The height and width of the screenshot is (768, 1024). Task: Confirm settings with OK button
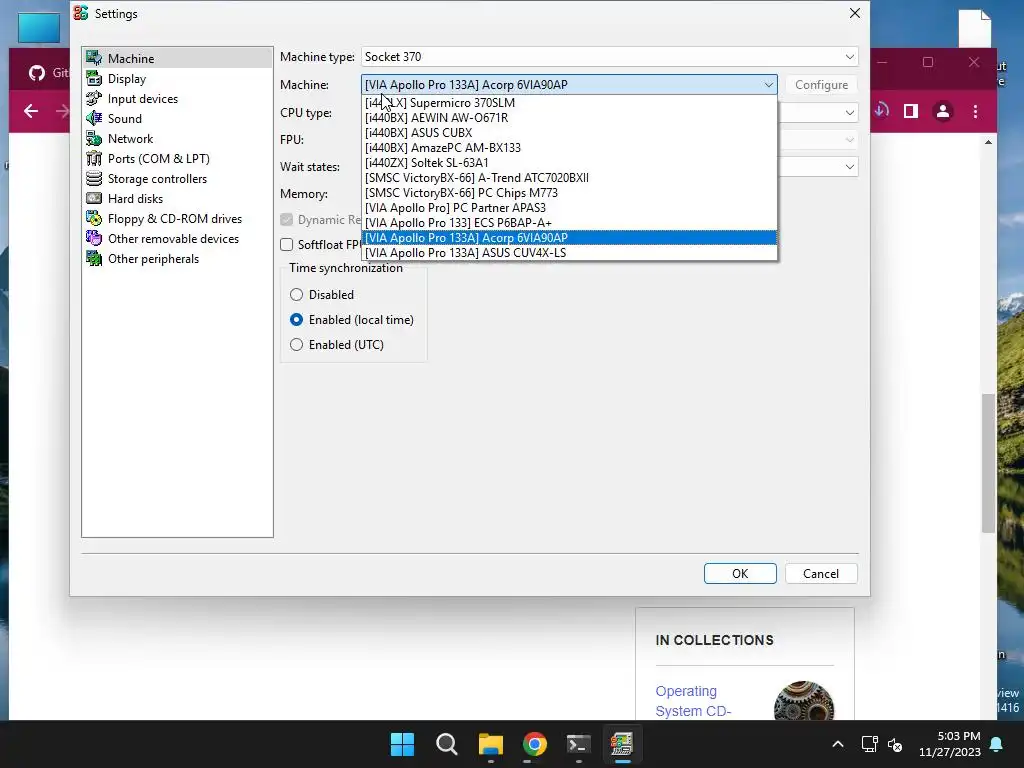(740, 573)
